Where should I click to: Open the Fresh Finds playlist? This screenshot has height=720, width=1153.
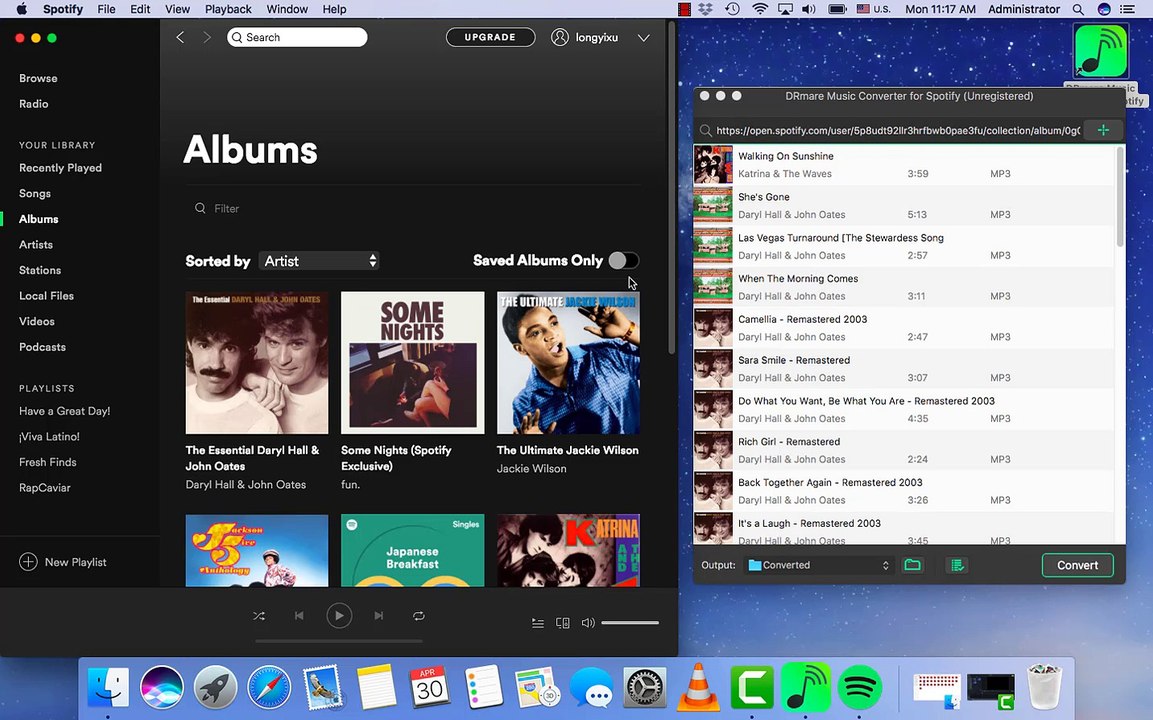48,462
